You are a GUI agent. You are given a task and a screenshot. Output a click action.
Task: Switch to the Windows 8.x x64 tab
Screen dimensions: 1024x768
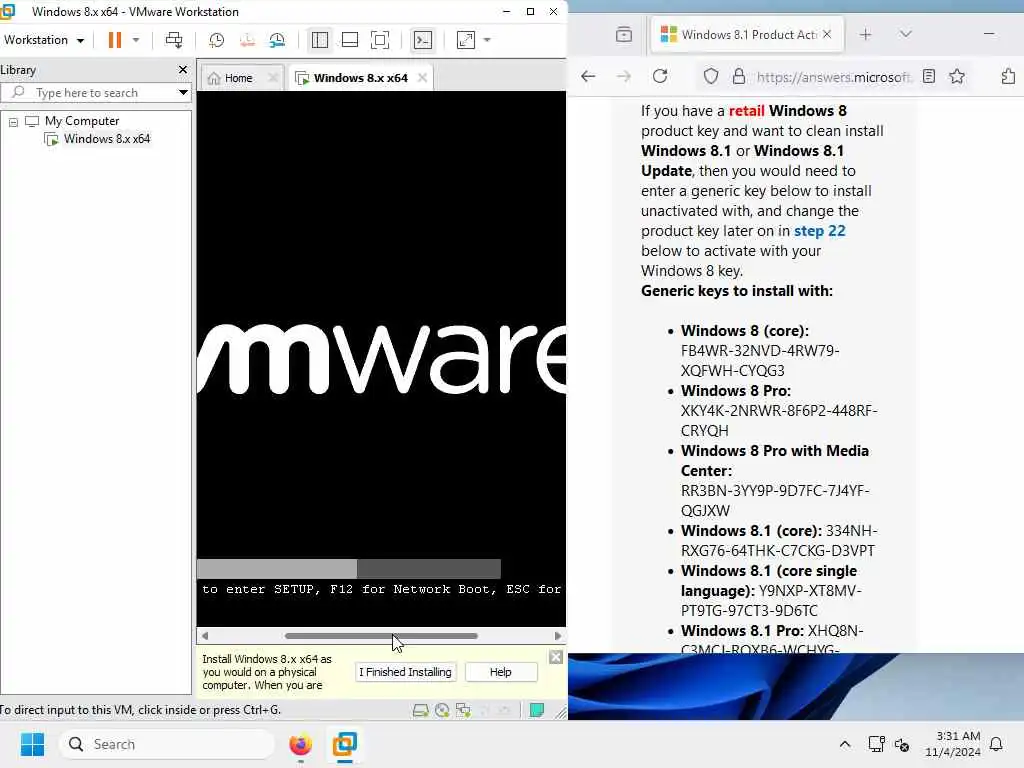coord(360,78)
